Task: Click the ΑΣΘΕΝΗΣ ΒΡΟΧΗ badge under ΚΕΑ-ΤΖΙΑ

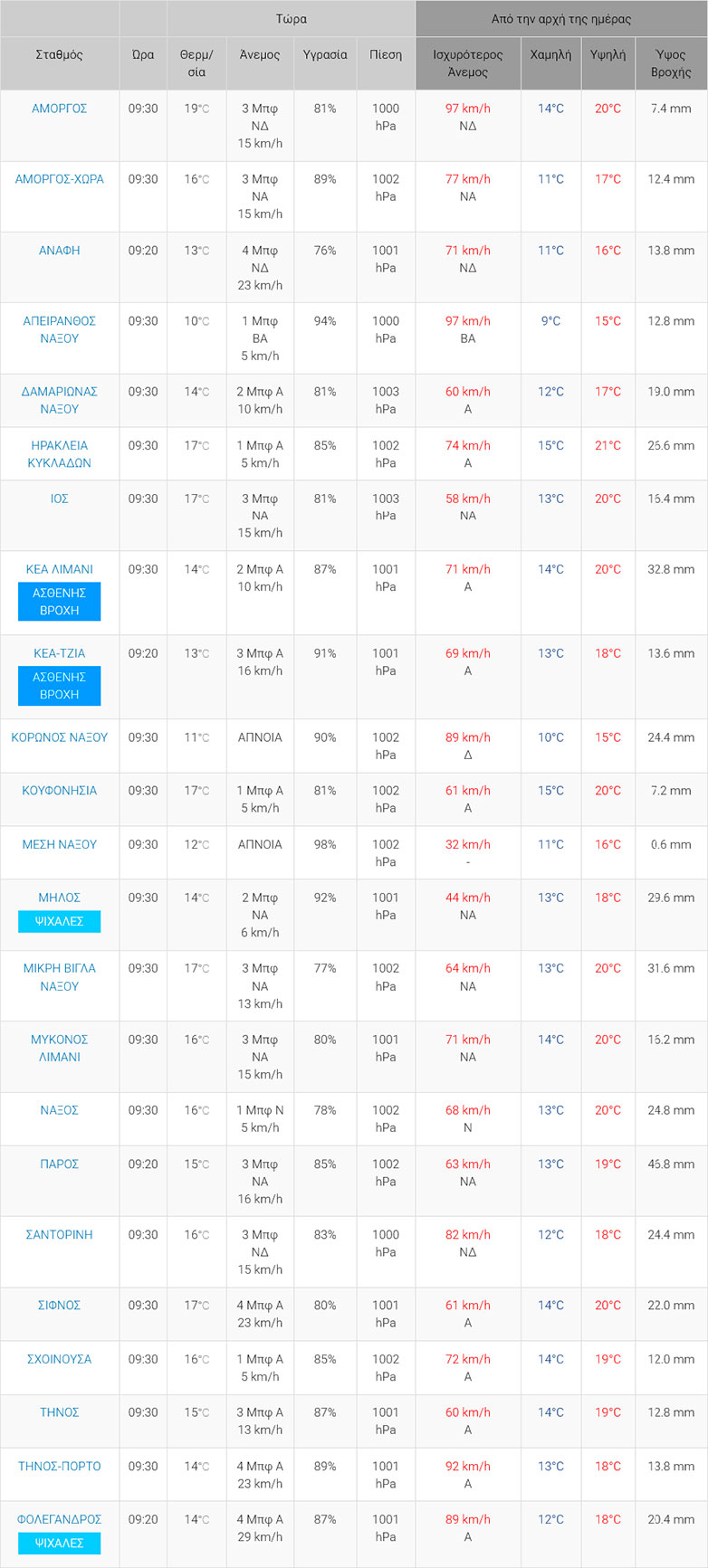Action: point(59,686)
